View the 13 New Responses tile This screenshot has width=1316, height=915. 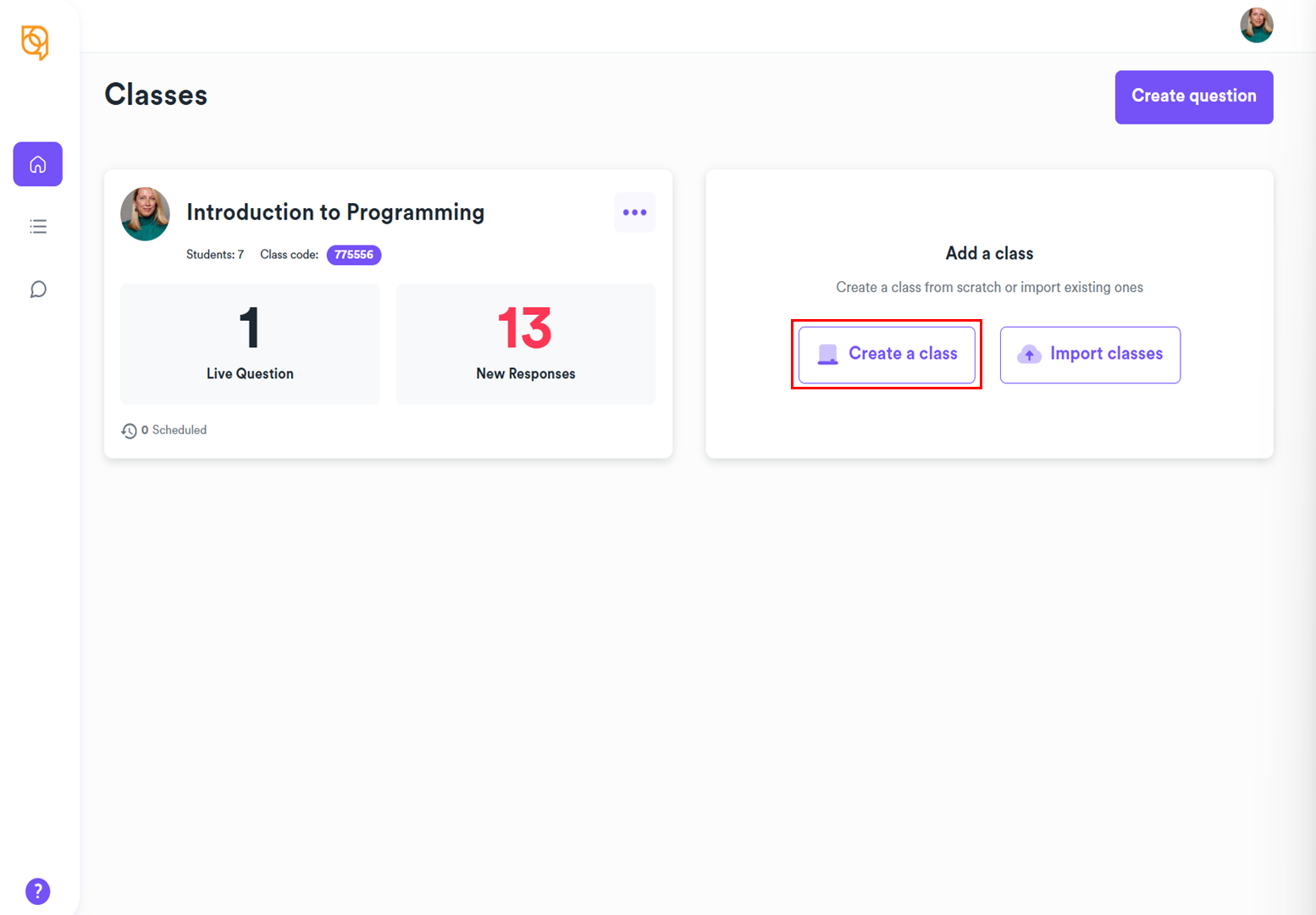525,344
